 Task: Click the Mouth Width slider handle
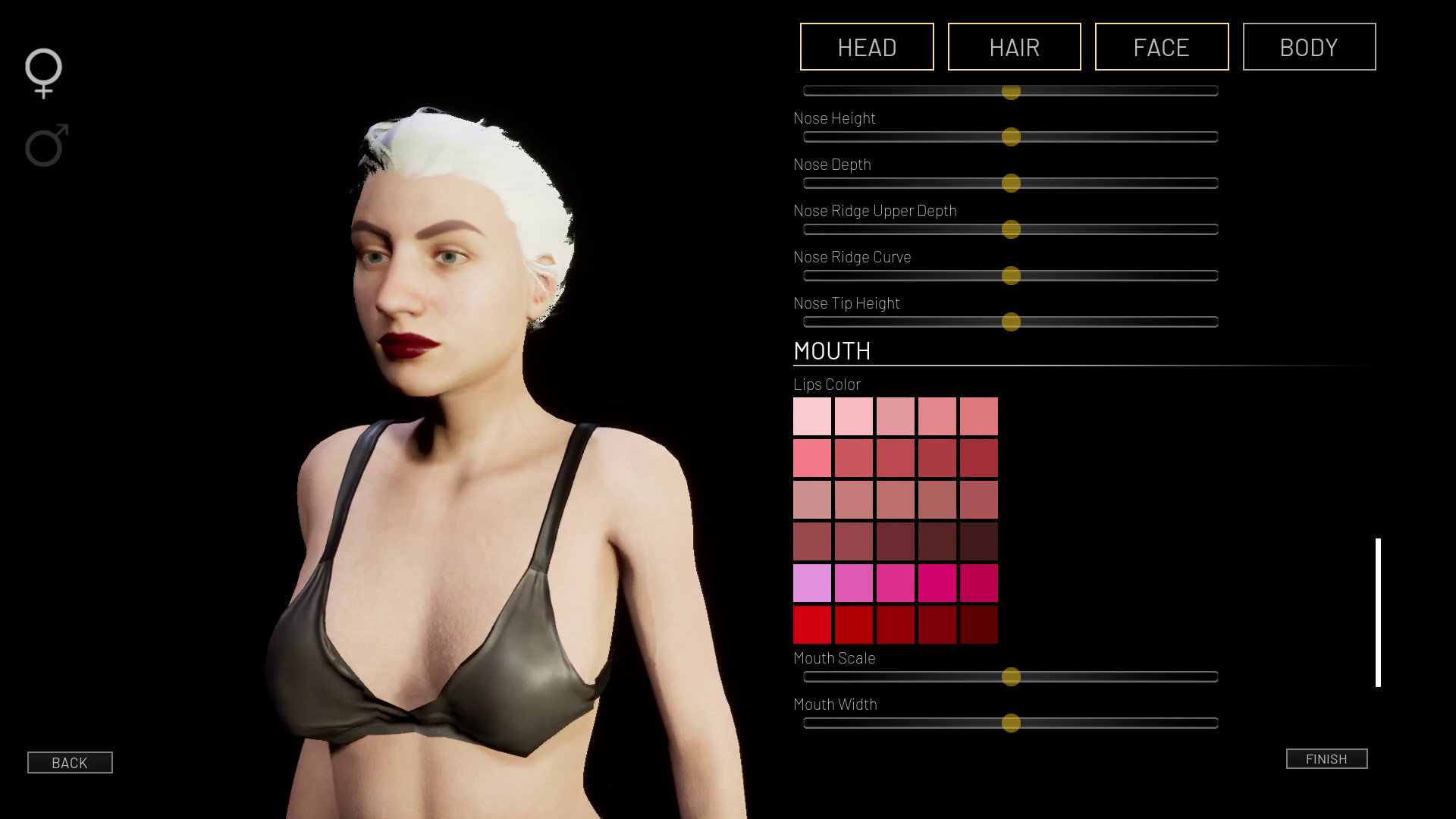pos(1011,723)
